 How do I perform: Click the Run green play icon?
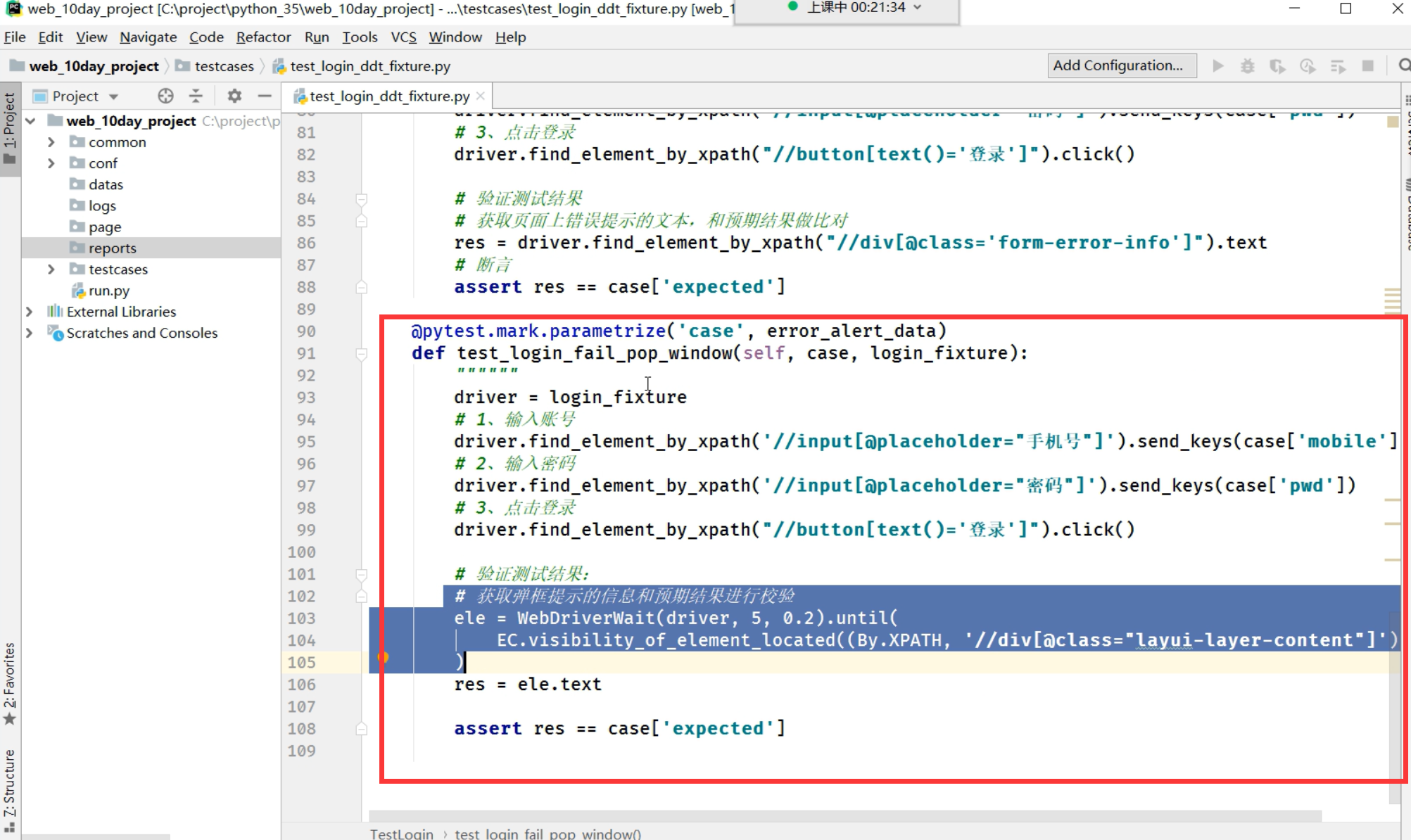pyautogui.click(x=1217, y=66)
